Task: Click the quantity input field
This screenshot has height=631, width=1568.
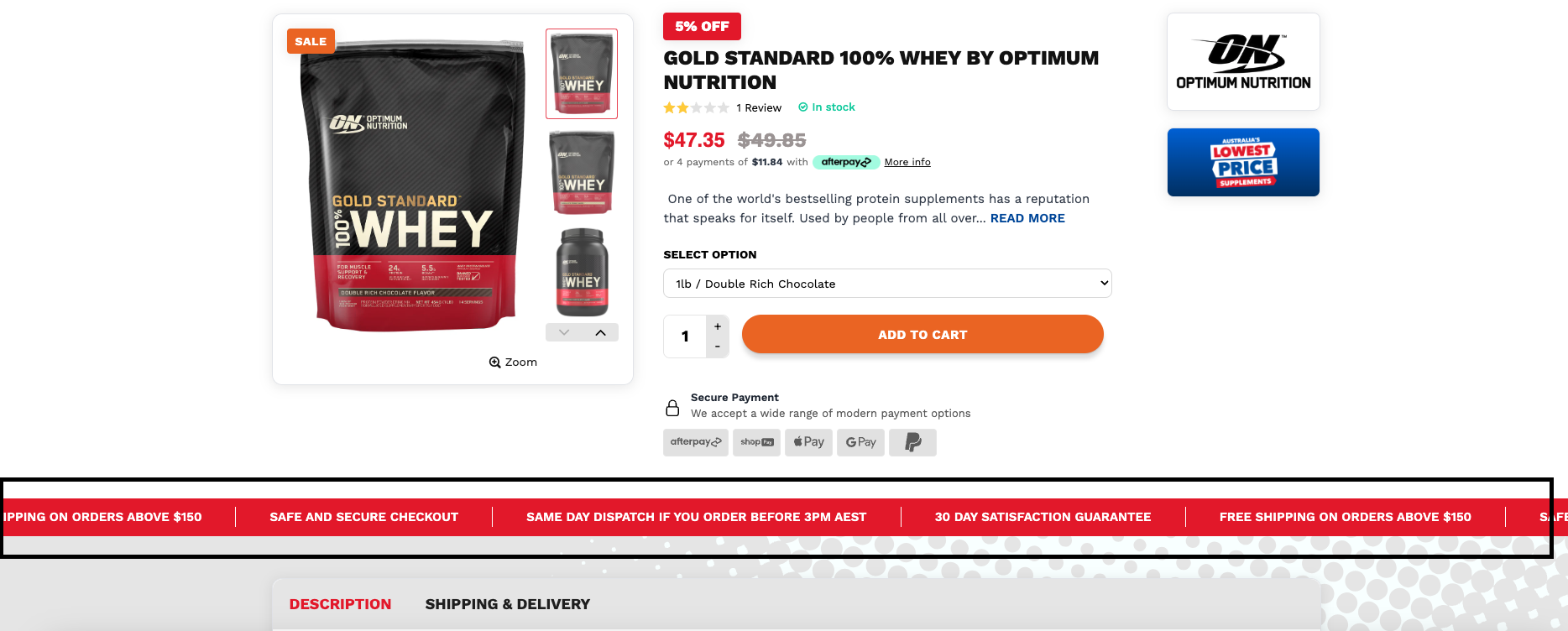Action: tap(685, 336)
